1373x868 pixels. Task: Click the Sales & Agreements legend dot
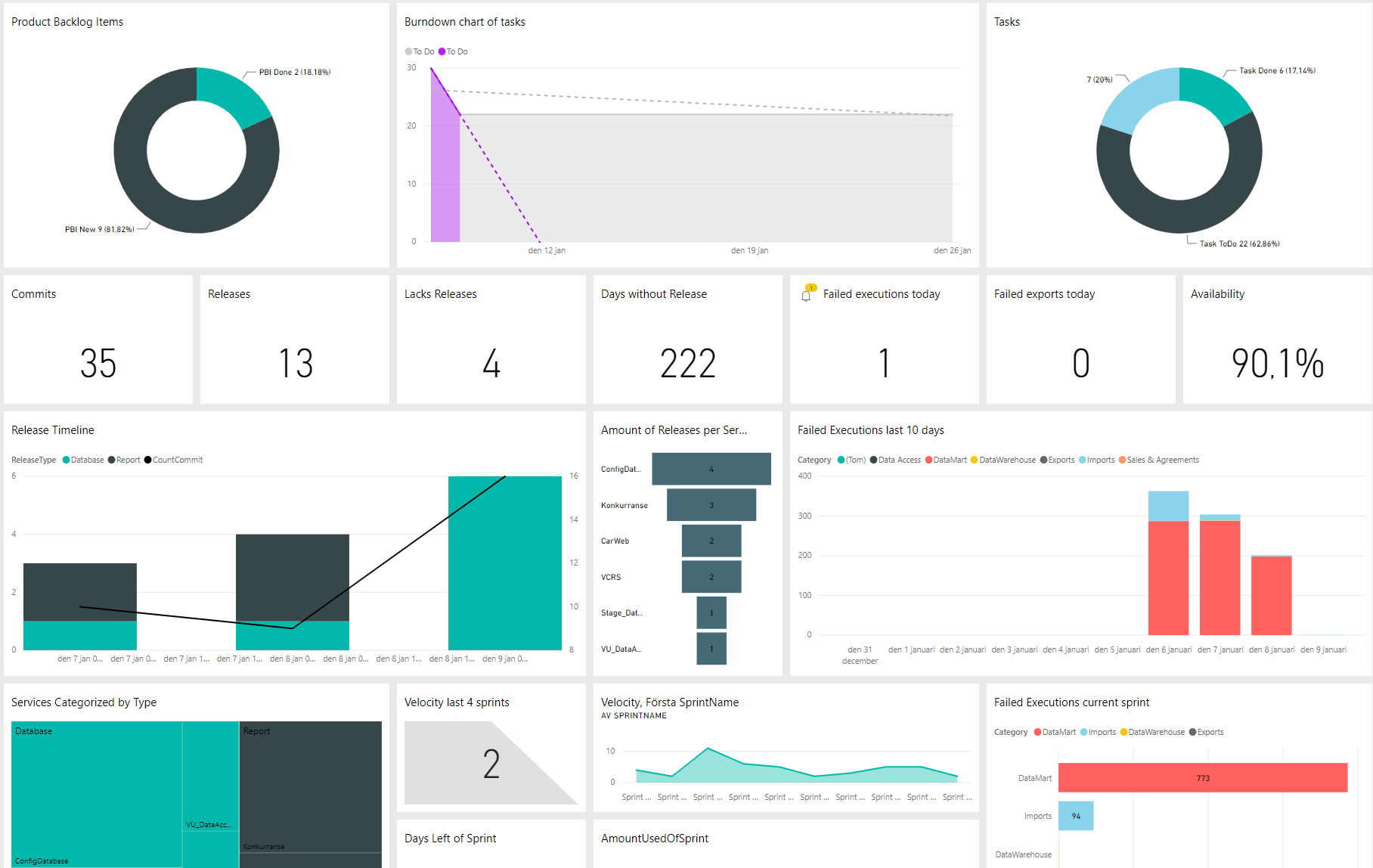1123,460
